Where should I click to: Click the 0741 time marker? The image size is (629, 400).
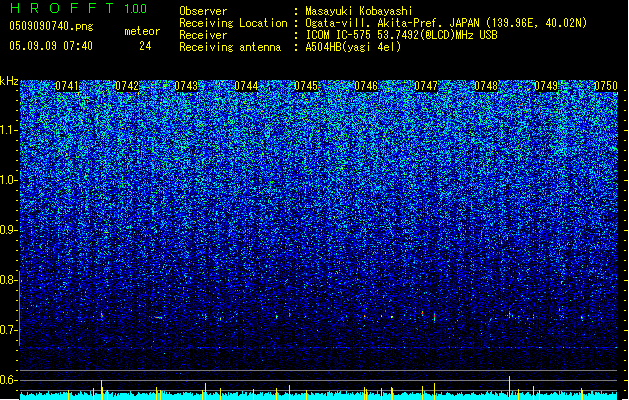click(x=67, y=86)
